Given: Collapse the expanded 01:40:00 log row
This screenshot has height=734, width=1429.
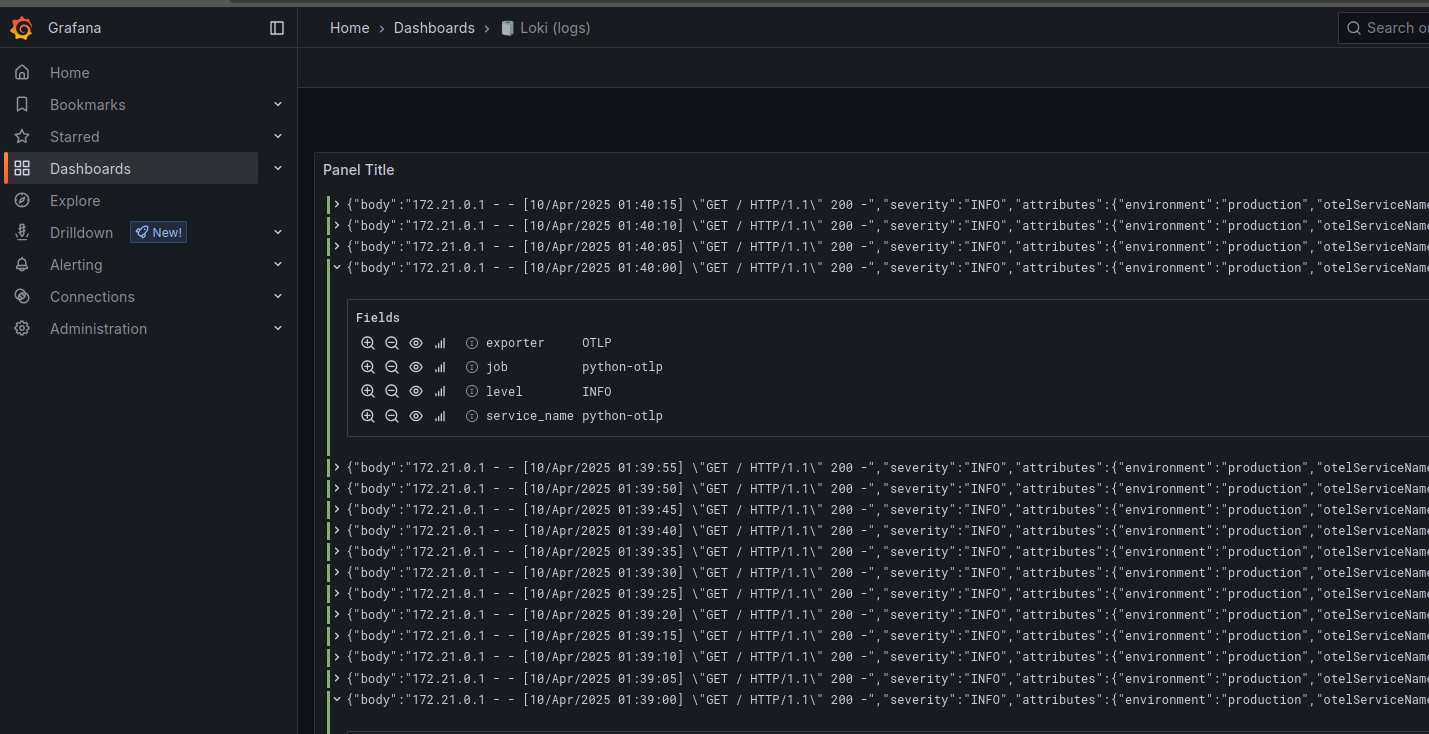Looking at the screenshot, I should [337, 268].
